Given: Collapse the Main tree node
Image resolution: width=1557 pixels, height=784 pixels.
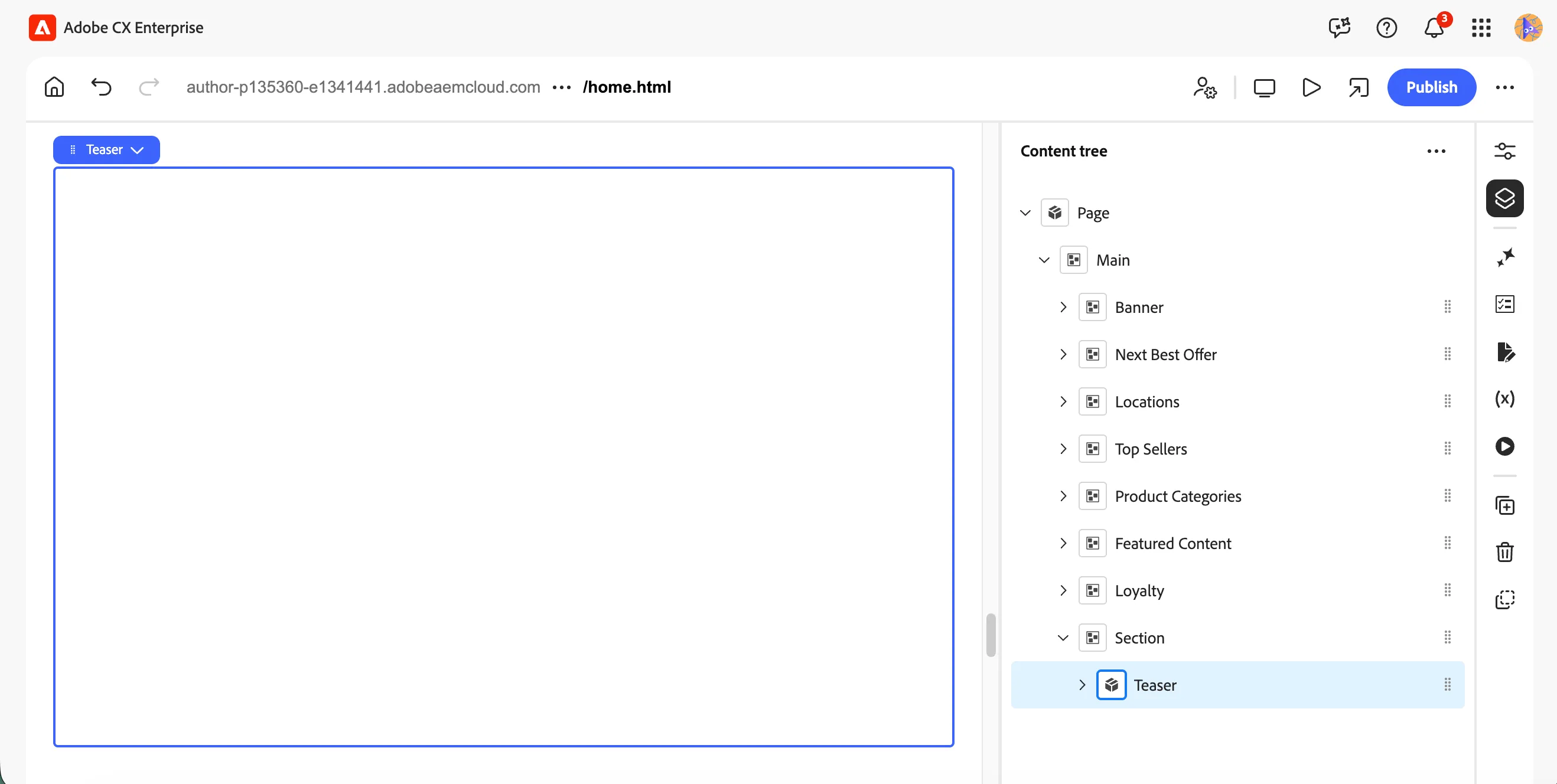Looking at the screenshot, I should click(1044, 260).
